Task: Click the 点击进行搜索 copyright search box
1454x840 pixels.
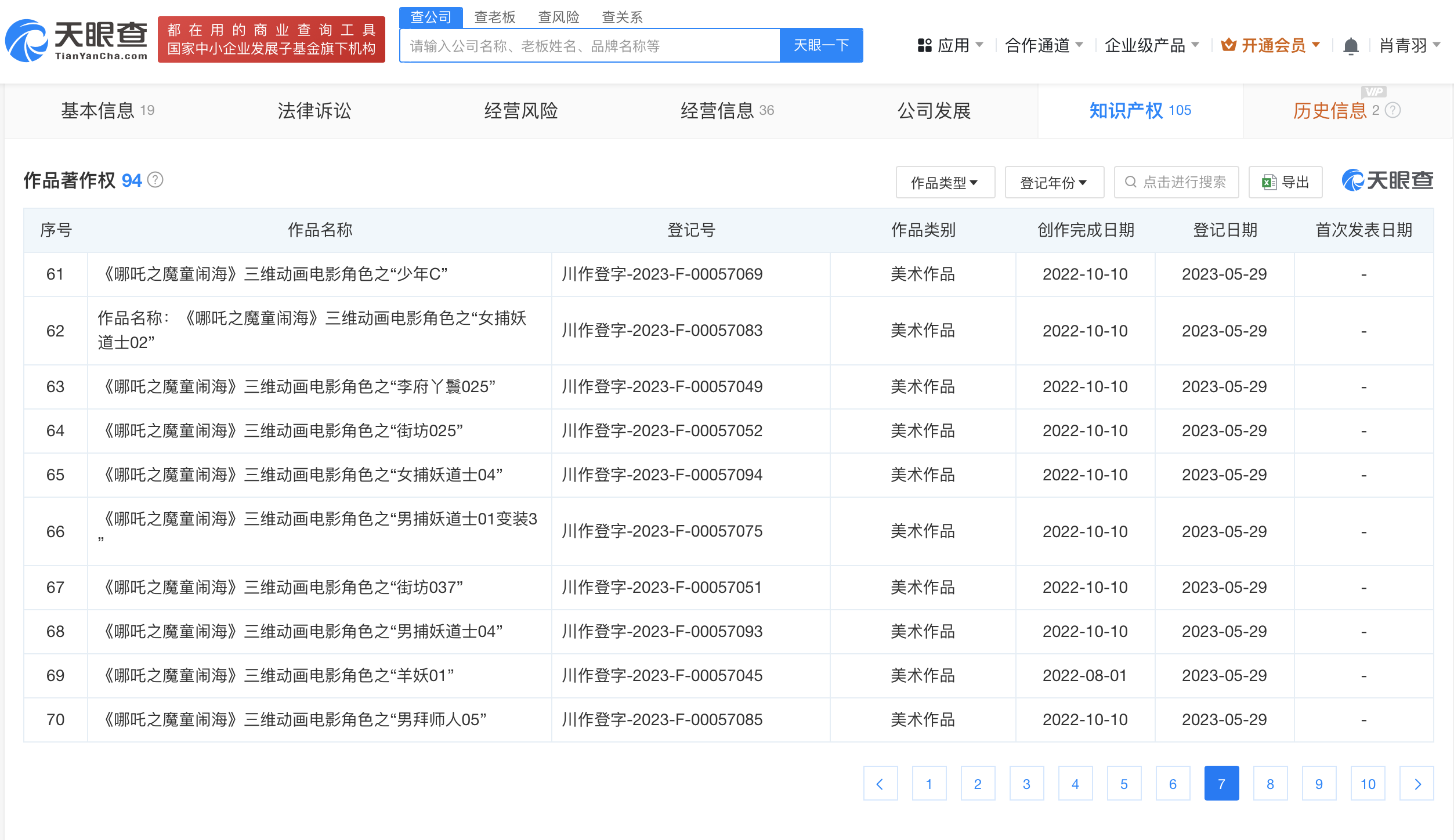Action: click(1176, 182)
